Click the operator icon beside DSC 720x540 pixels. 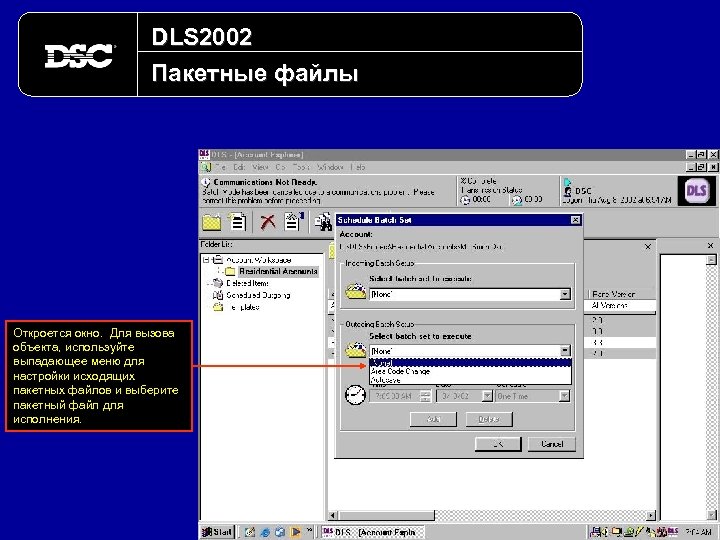click(x=568, y=191)
